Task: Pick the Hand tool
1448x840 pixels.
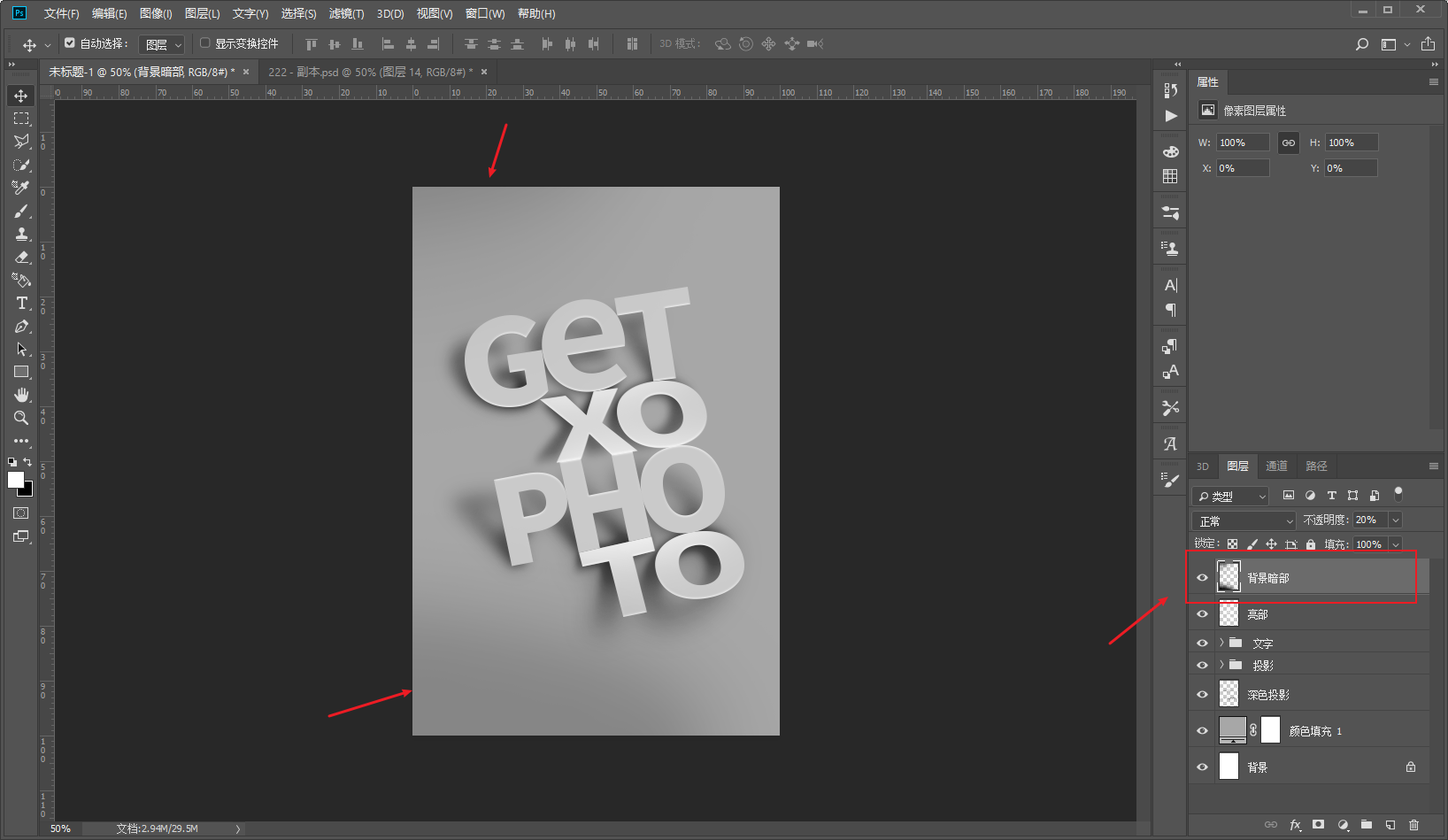Action: tap(21, 395)
